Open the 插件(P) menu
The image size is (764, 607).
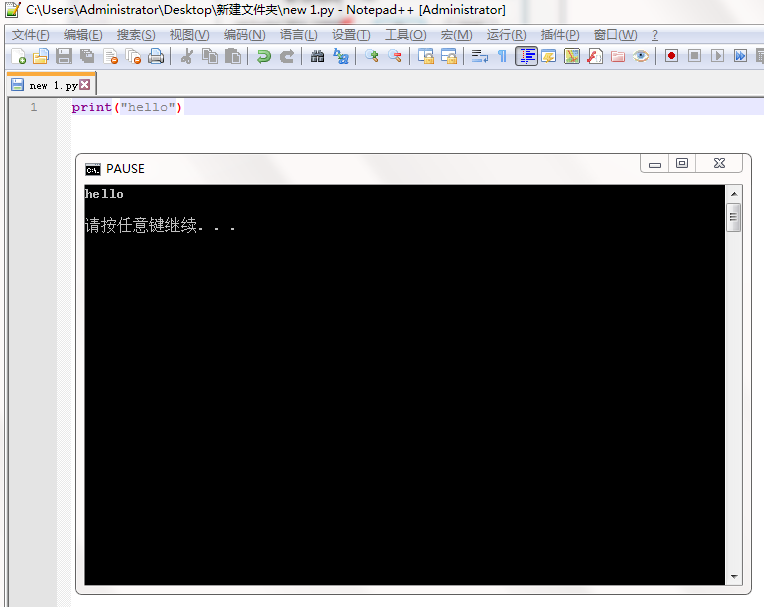tap(560, 35)
